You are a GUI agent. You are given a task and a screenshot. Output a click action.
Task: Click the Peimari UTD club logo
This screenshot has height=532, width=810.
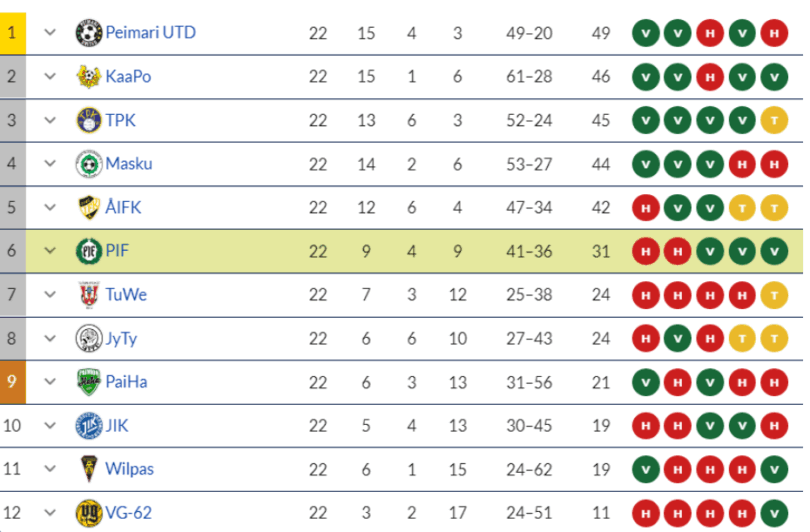pos(89,33)
